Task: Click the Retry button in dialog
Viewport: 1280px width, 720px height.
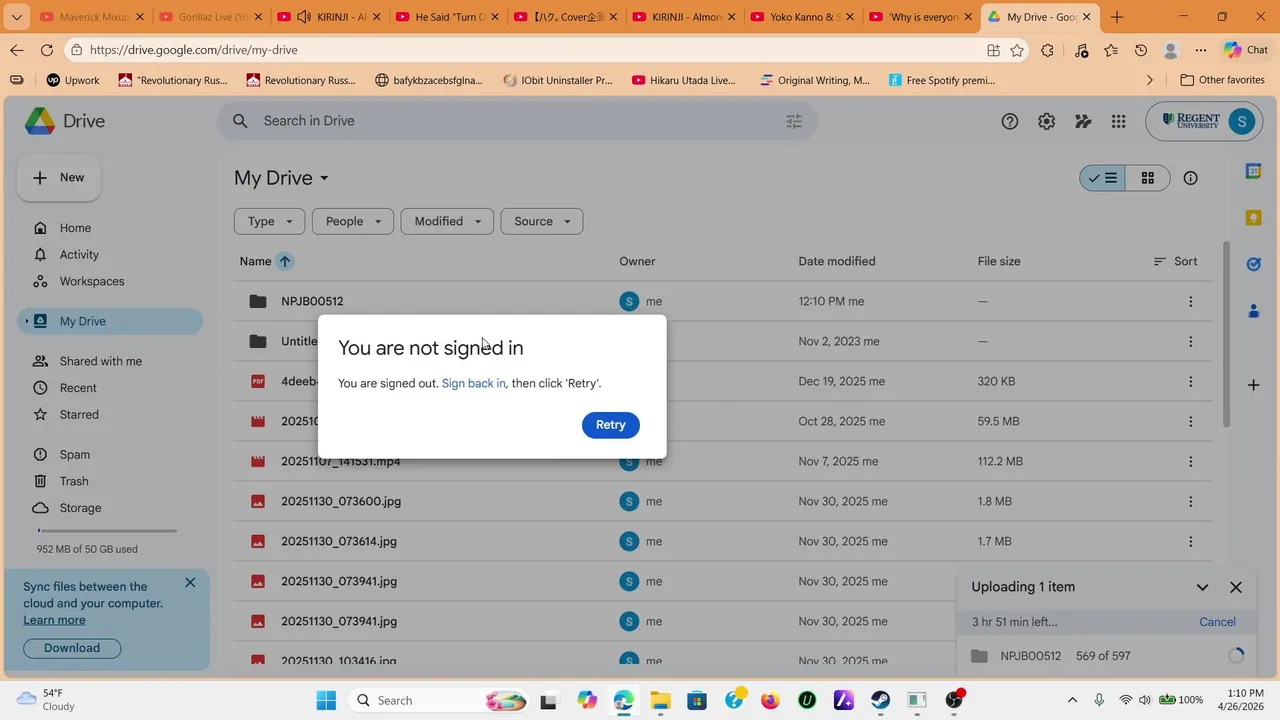Action: coord(610,425)
